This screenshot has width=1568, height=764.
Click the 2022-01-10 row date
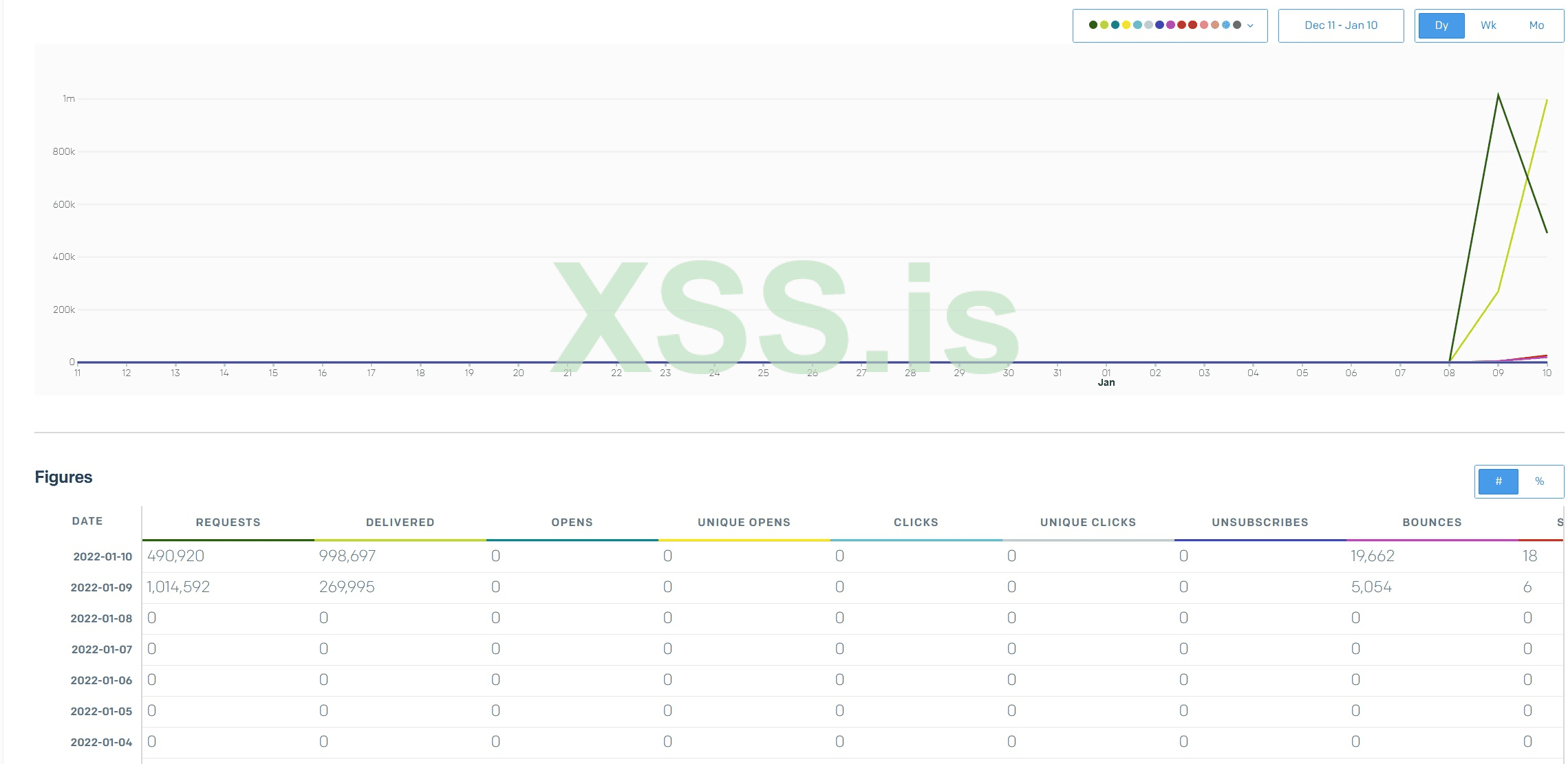click(103, 556)
